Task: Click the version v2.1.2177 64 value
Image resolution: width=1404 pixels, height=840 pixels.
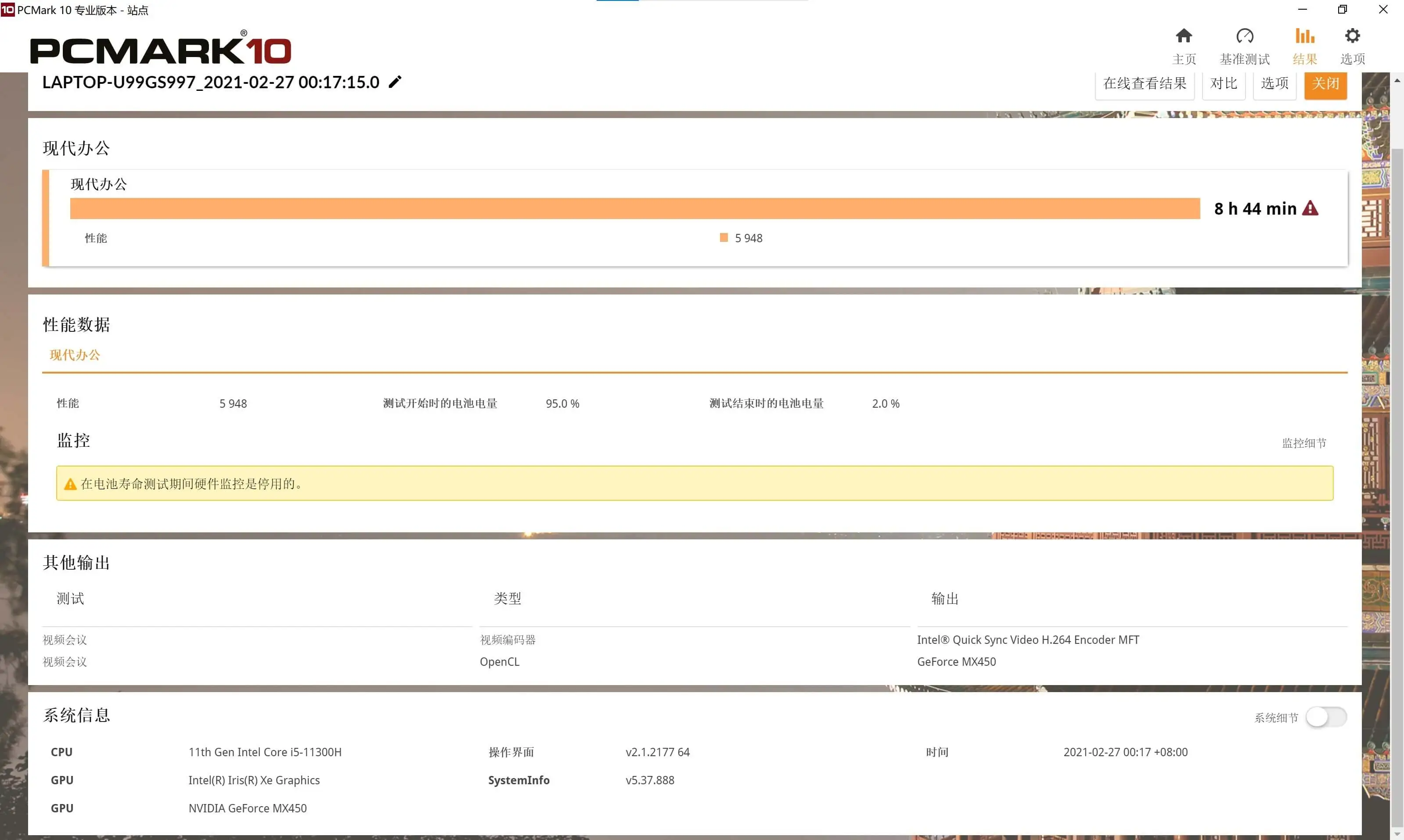Action: coord(657,752)
